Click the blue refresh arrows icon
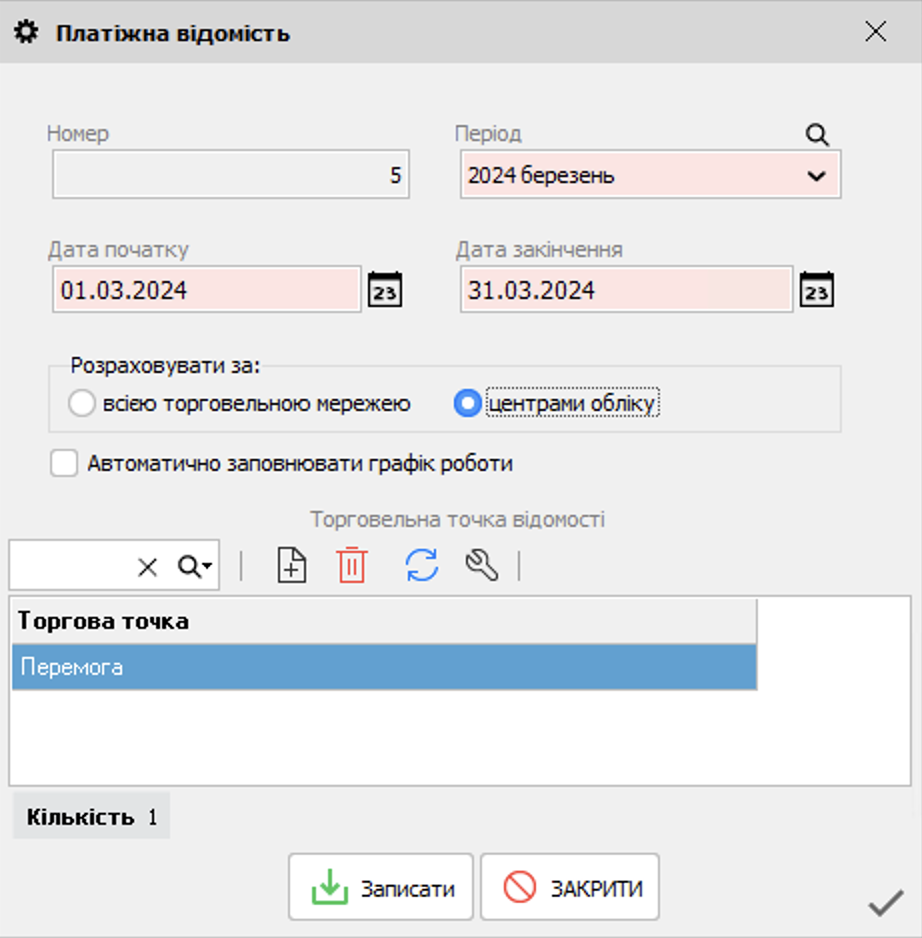The width and height of the screenshot is (922, 938). 422,566
